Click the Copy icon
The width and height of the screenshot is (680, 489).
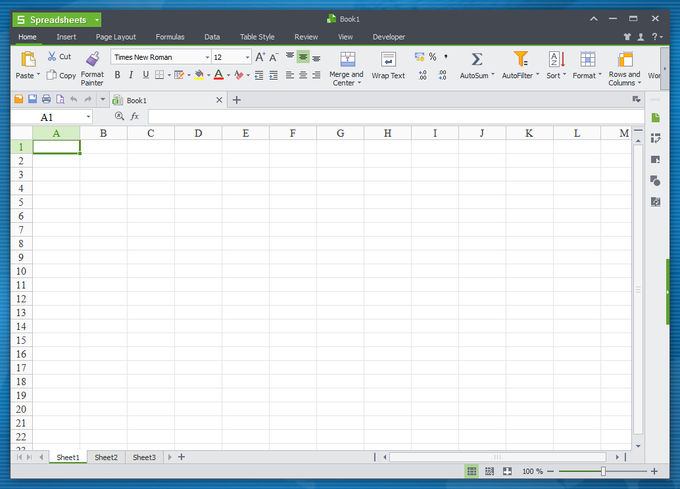(52, 75)
